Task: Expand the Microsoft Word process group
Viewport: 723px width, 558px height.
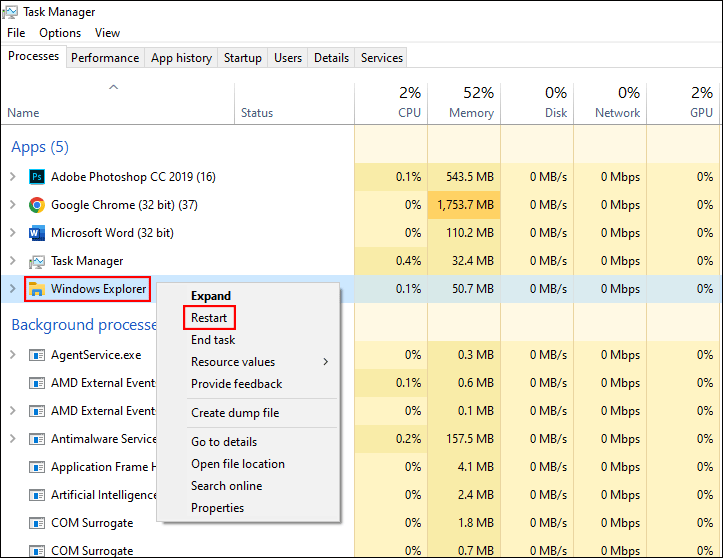Action: 13,233
